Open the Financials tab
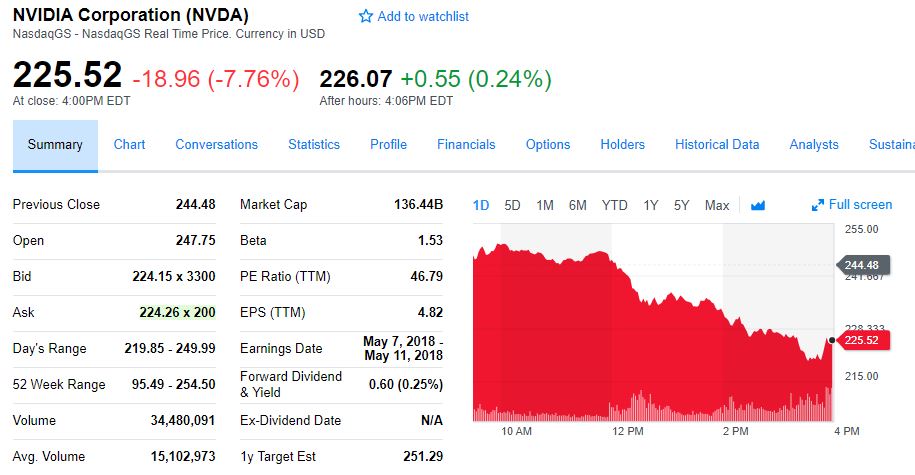This screenshot has width=915, height=475. click(466, 145)
